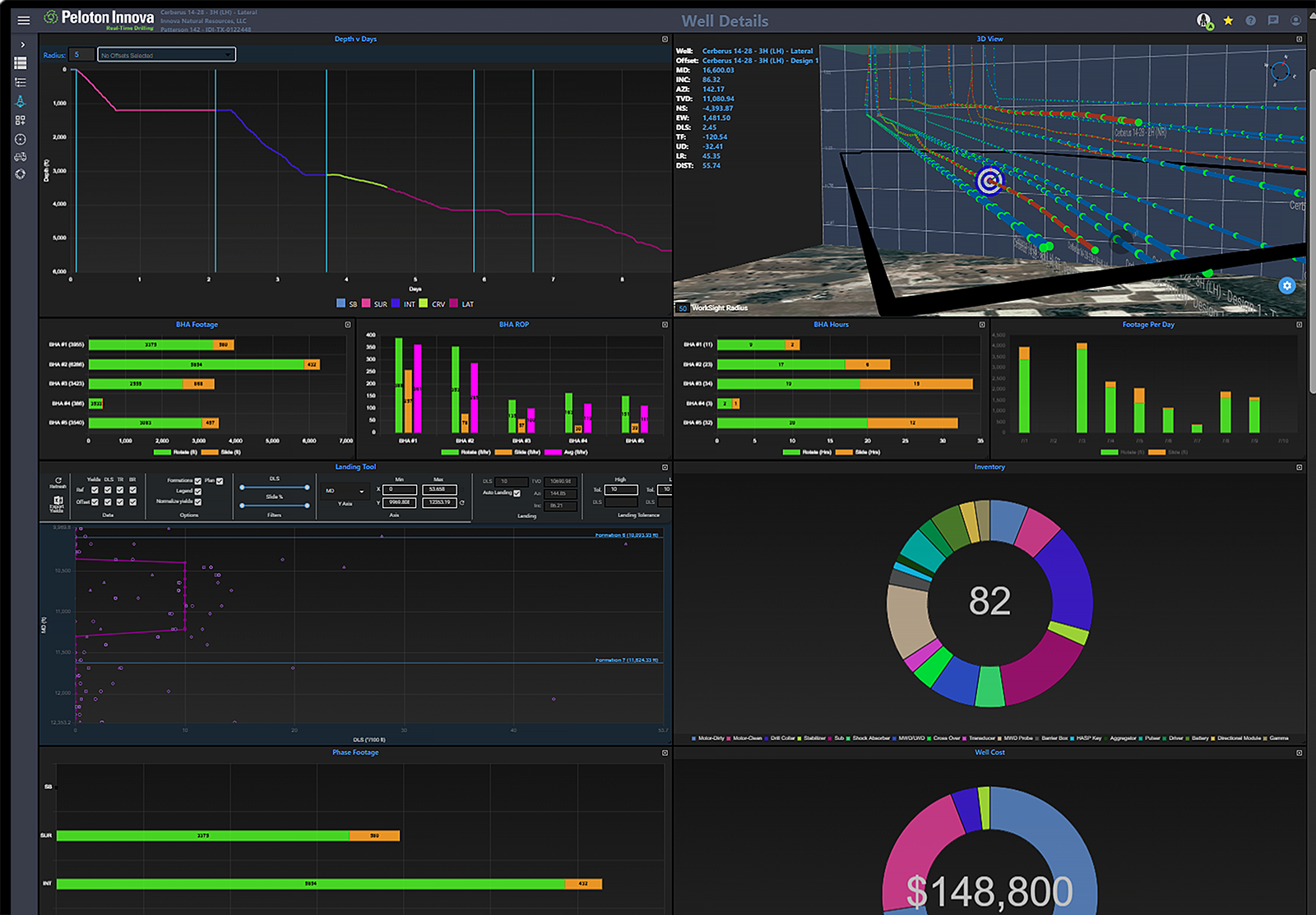Open the help question-mark icon
Image resolution: width=1316 pixels, height=915 pixels.
click(1250, 20)
